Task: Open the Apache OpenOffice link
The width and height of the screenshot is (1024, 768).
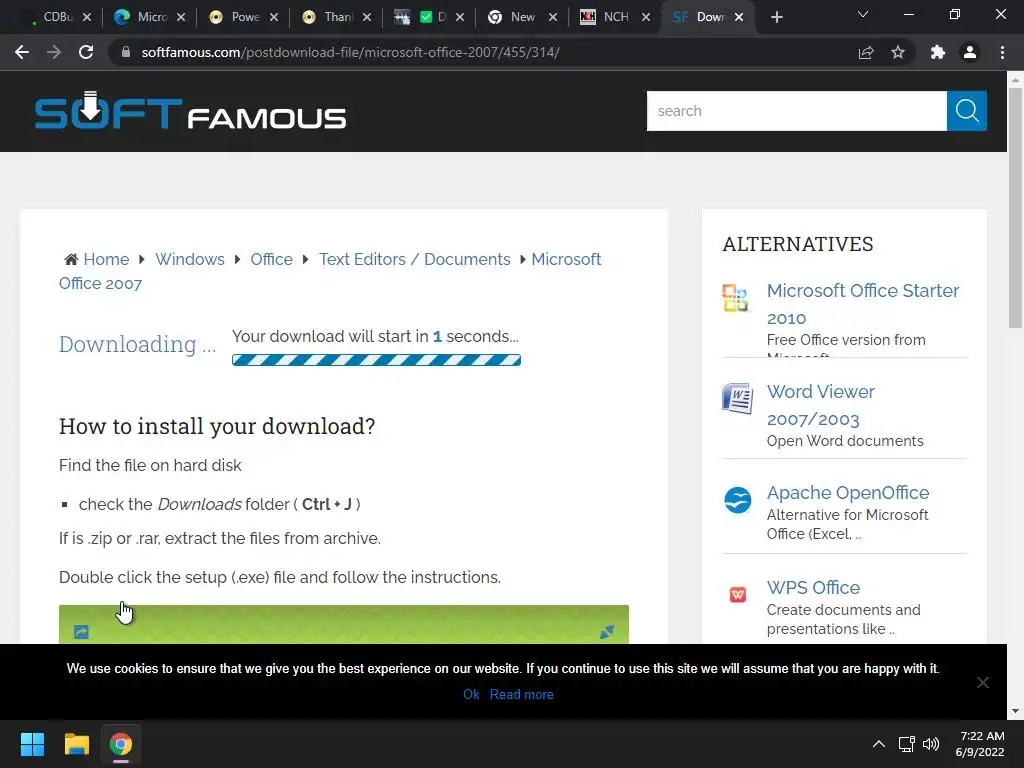Action: click(848, 492)
